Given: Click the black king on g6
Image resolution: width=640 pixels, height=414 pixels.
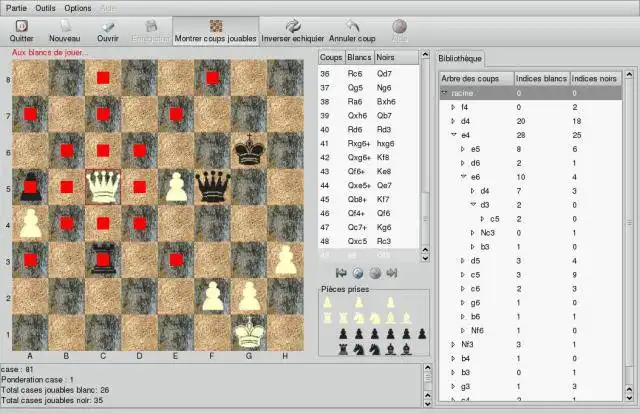Looking at the screenshot, I should pos(249,150).
